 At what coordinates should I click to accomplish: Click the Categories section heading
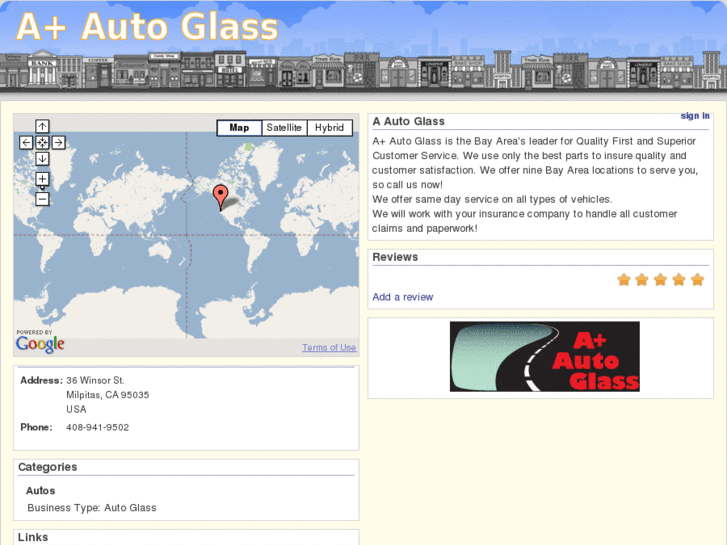pos(48,467)
